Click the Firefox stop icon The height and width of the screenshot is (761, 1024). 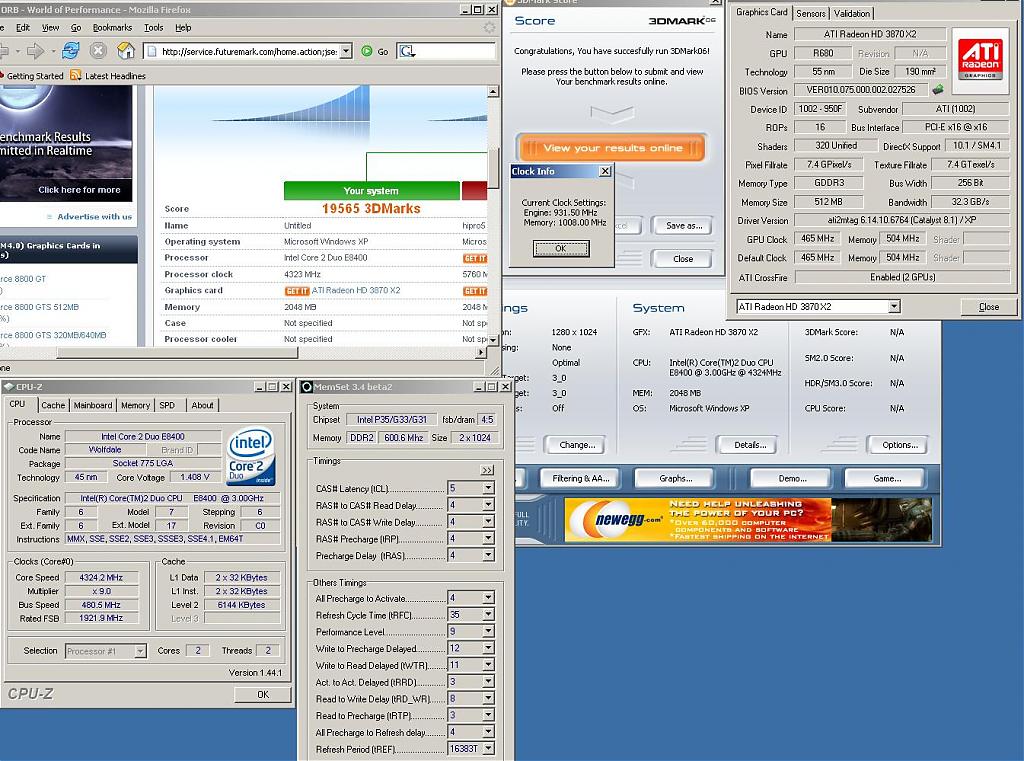tap(98, 50)
